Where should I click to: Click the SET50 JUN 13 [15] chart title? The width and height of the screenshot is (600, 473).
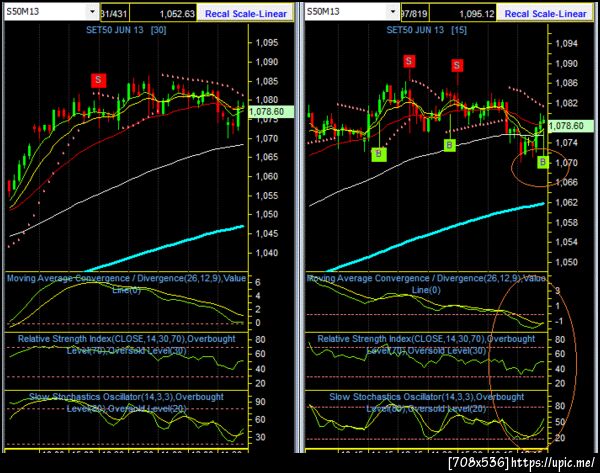coord(426,30)
